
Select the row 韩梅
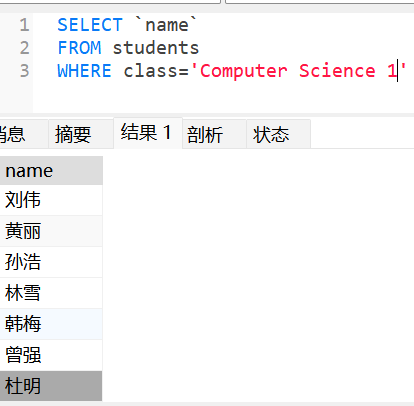click(x=51, y=324)
